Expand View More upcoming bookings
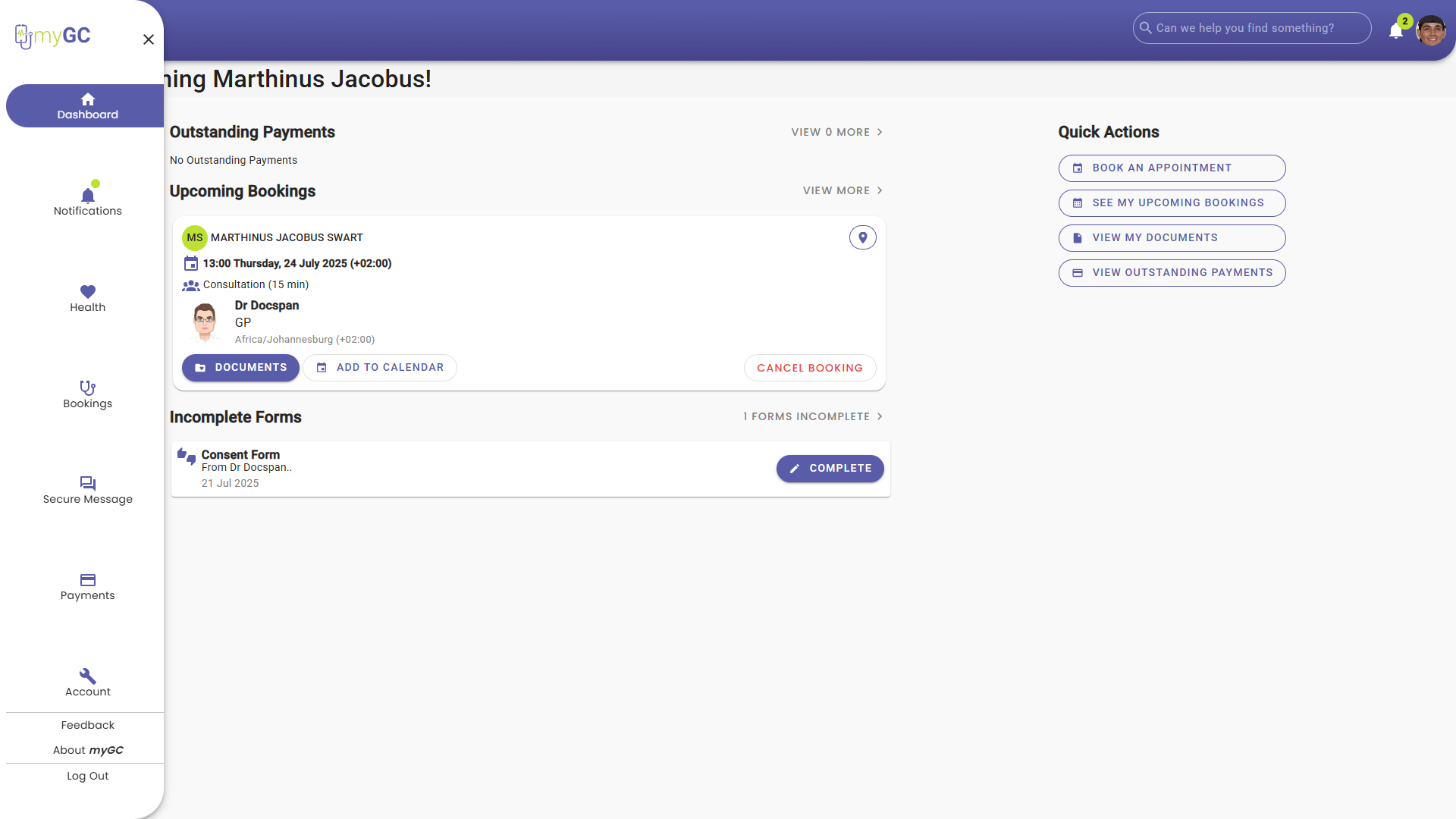Screen dimensions: 1456x819 tap(842, 190)
